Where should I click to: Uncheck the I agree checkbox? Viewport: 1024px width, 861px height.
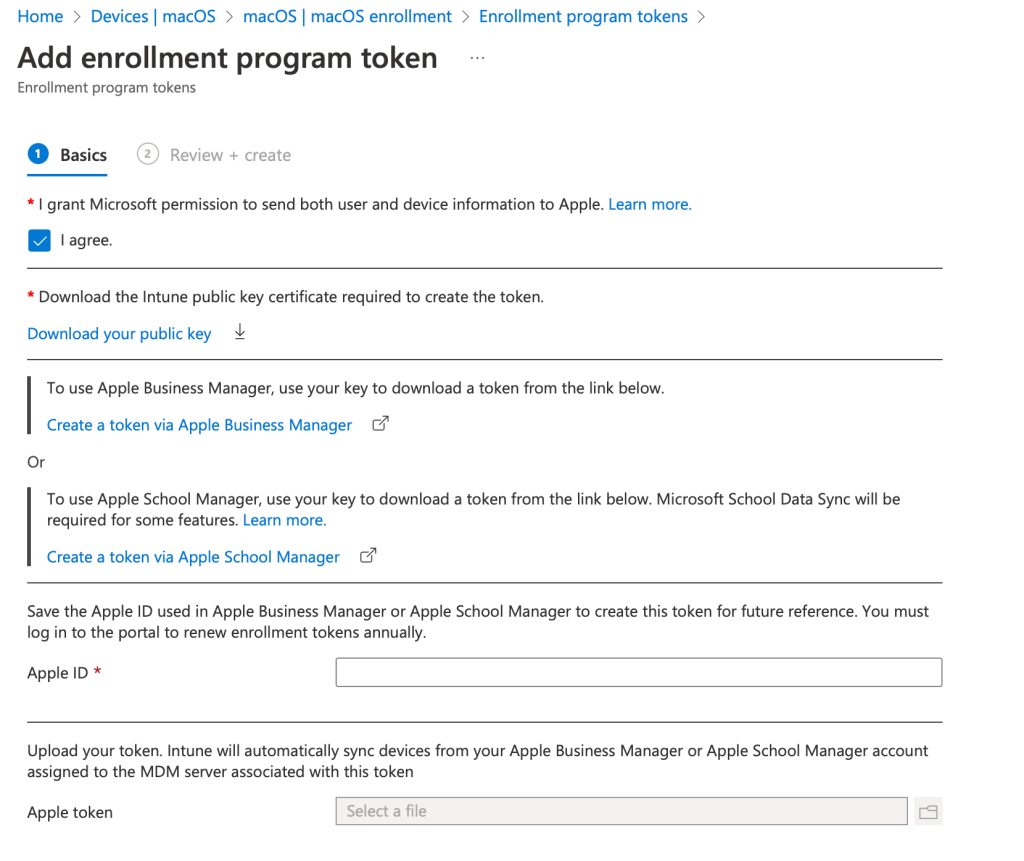coord(39,241)
